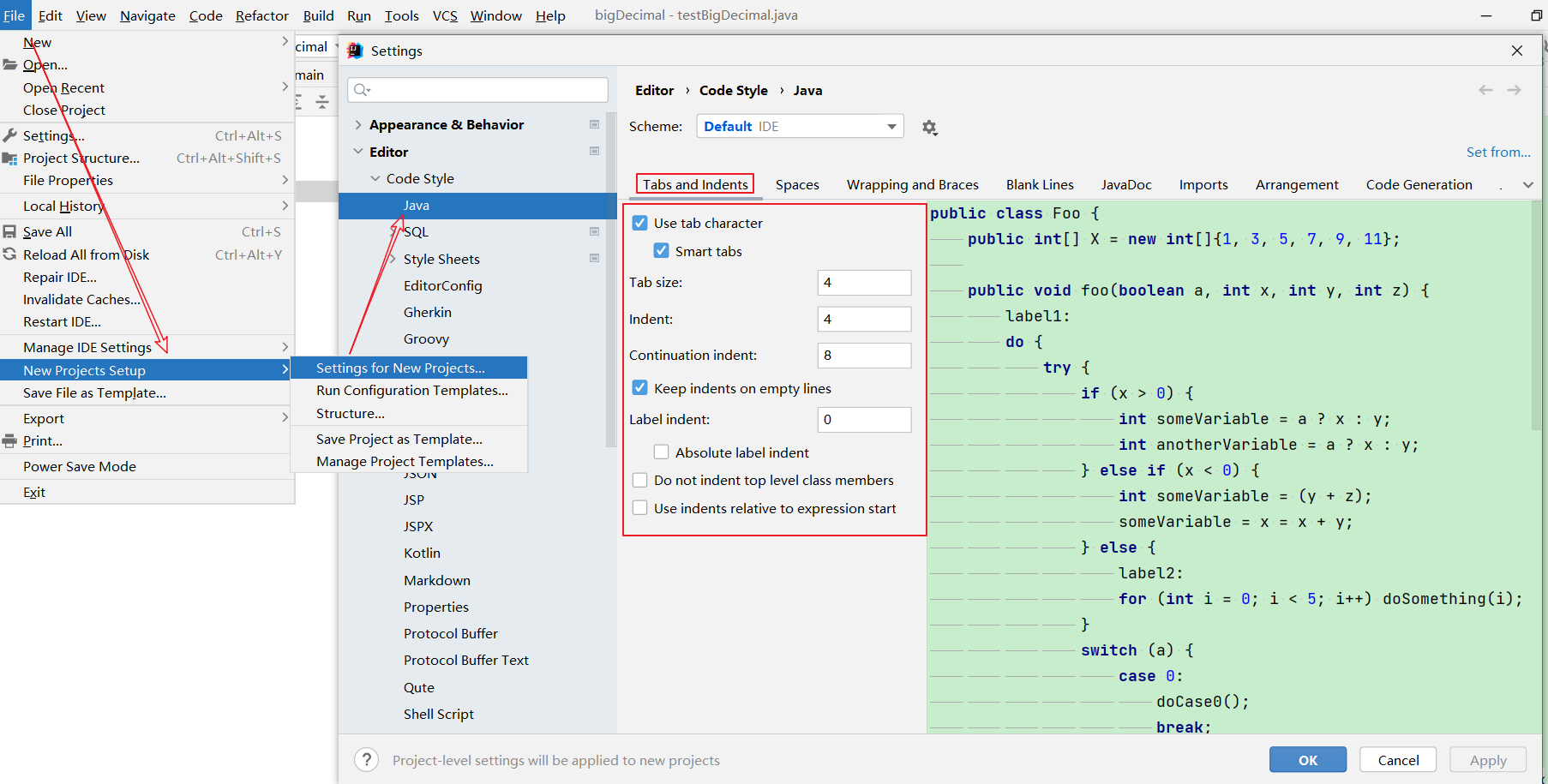1548x784 pixels.
Task: Click the IntelliJ logo in Settings title bar
Action: [355, 51]
